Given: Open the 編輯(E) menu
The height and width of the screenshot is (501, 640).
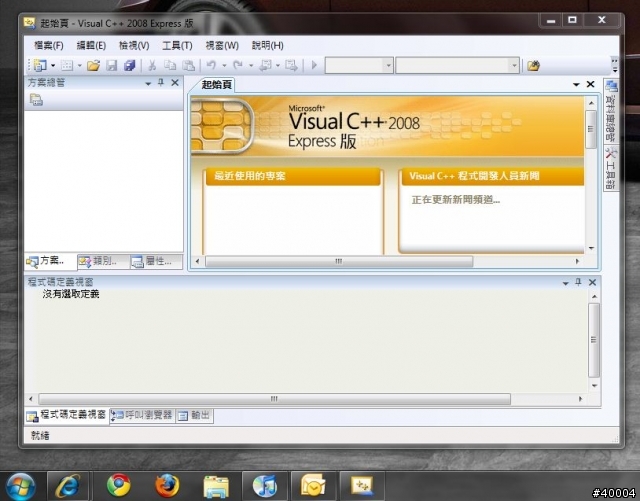Looking at the screenshot, I should (91, 45).
